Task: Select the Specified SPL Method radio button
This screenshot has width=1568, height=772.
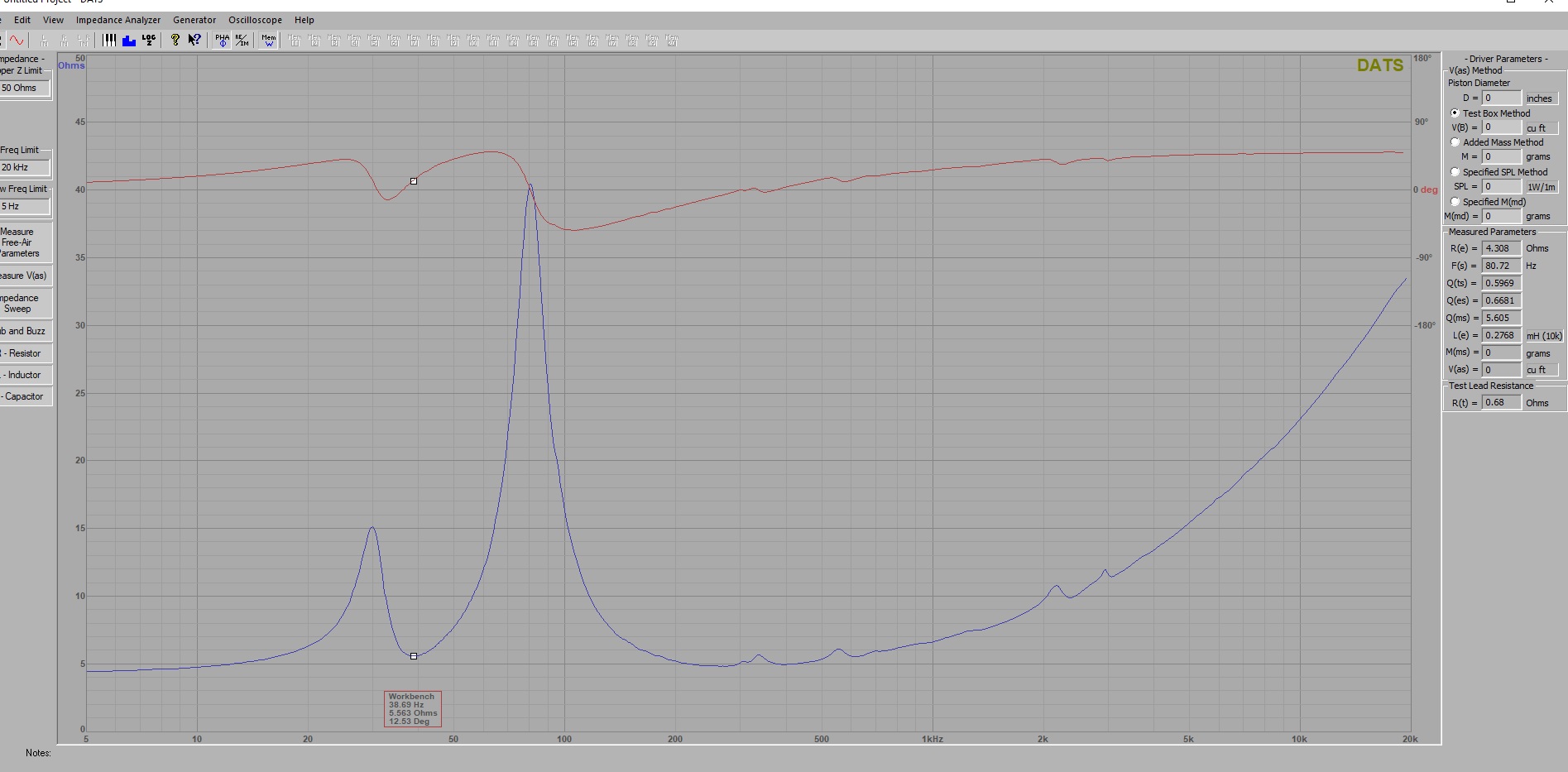Action: 1455,172
